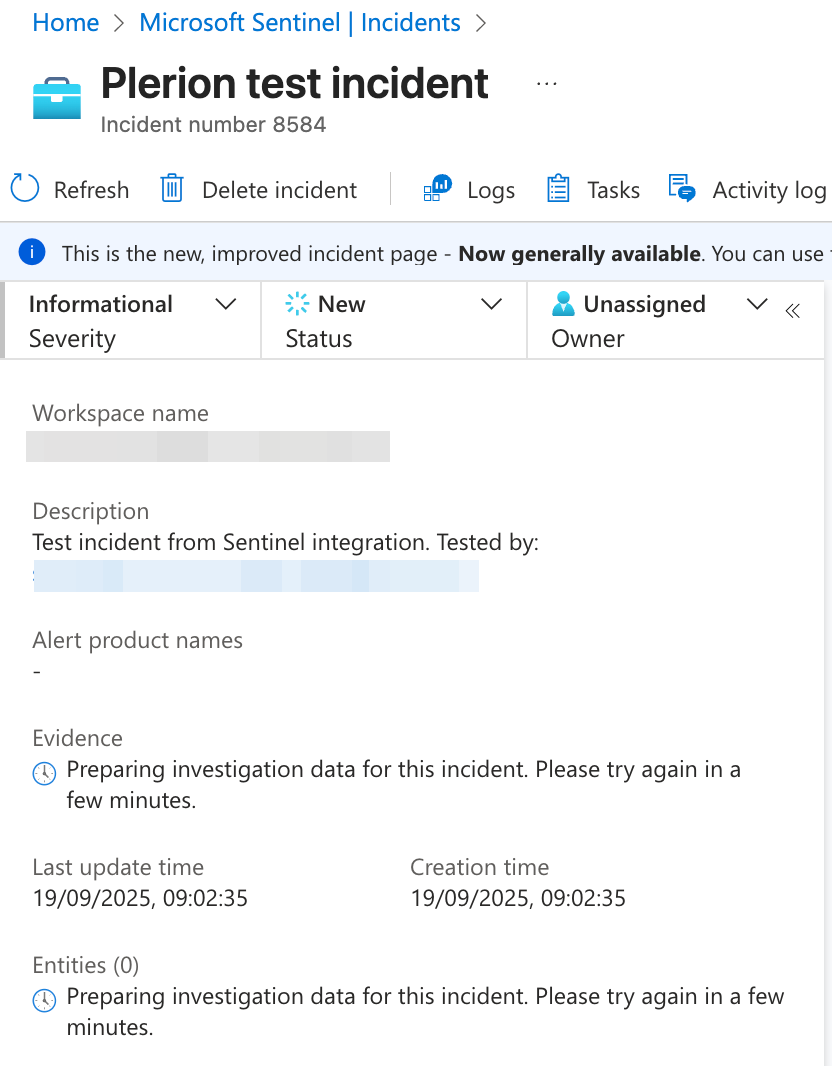Screen dimensions: 832x1066
Task: Click the Last update time value
Action: (x=140, y=898)
